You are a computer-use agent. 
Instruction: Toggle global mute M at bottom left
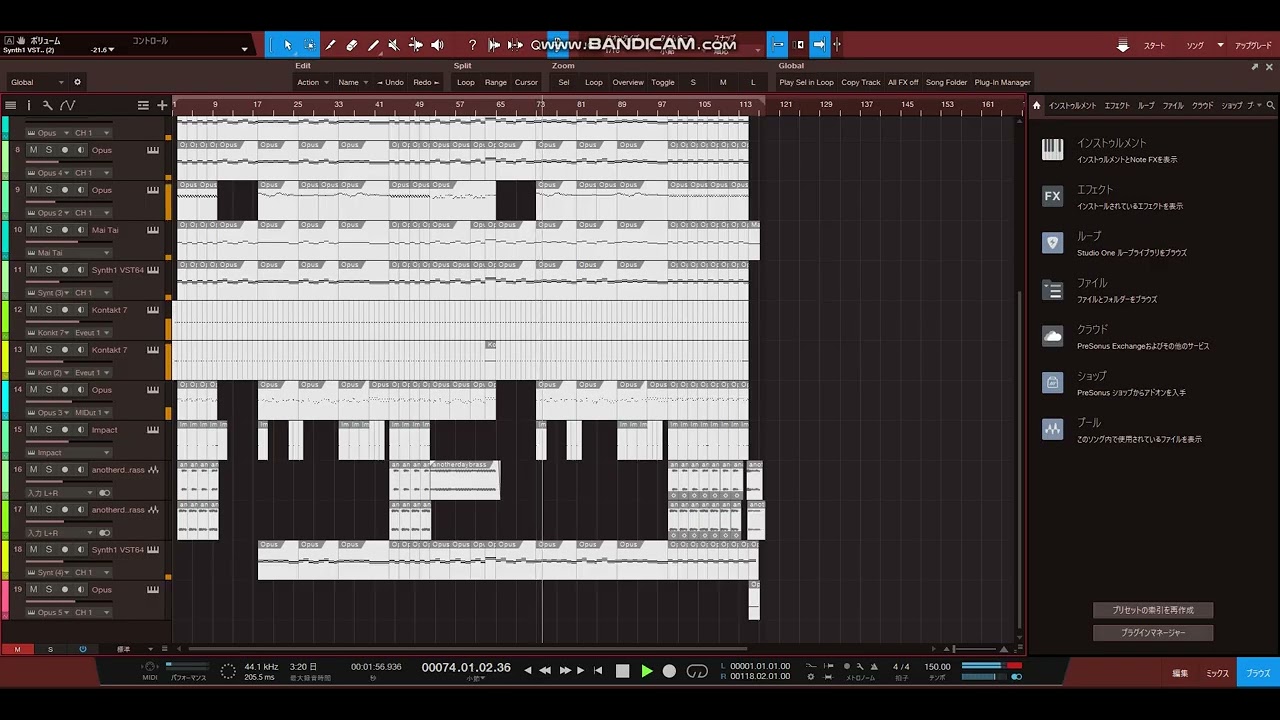click(17, 649)
